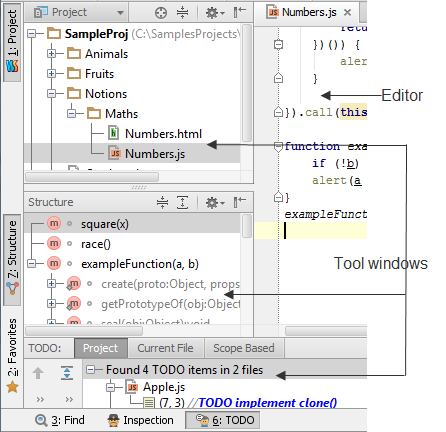Select Numbers.html file in tree
446x432 pixels.
(163, 134)
